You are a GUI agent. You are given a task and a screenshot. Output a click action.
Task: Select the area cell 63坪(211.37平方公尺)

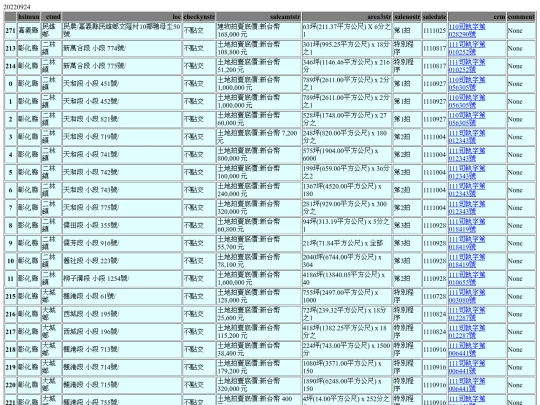point(347,31)
